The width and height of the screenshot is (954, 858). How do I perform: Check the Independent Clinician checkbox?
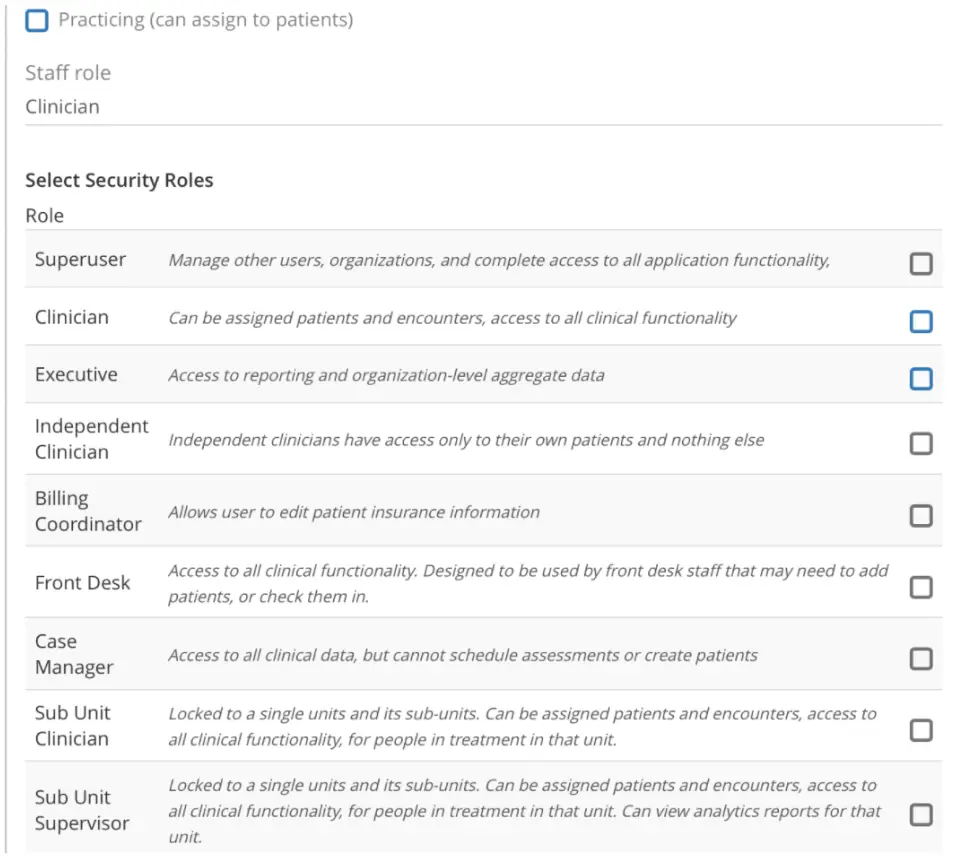(x=921, y=443)
